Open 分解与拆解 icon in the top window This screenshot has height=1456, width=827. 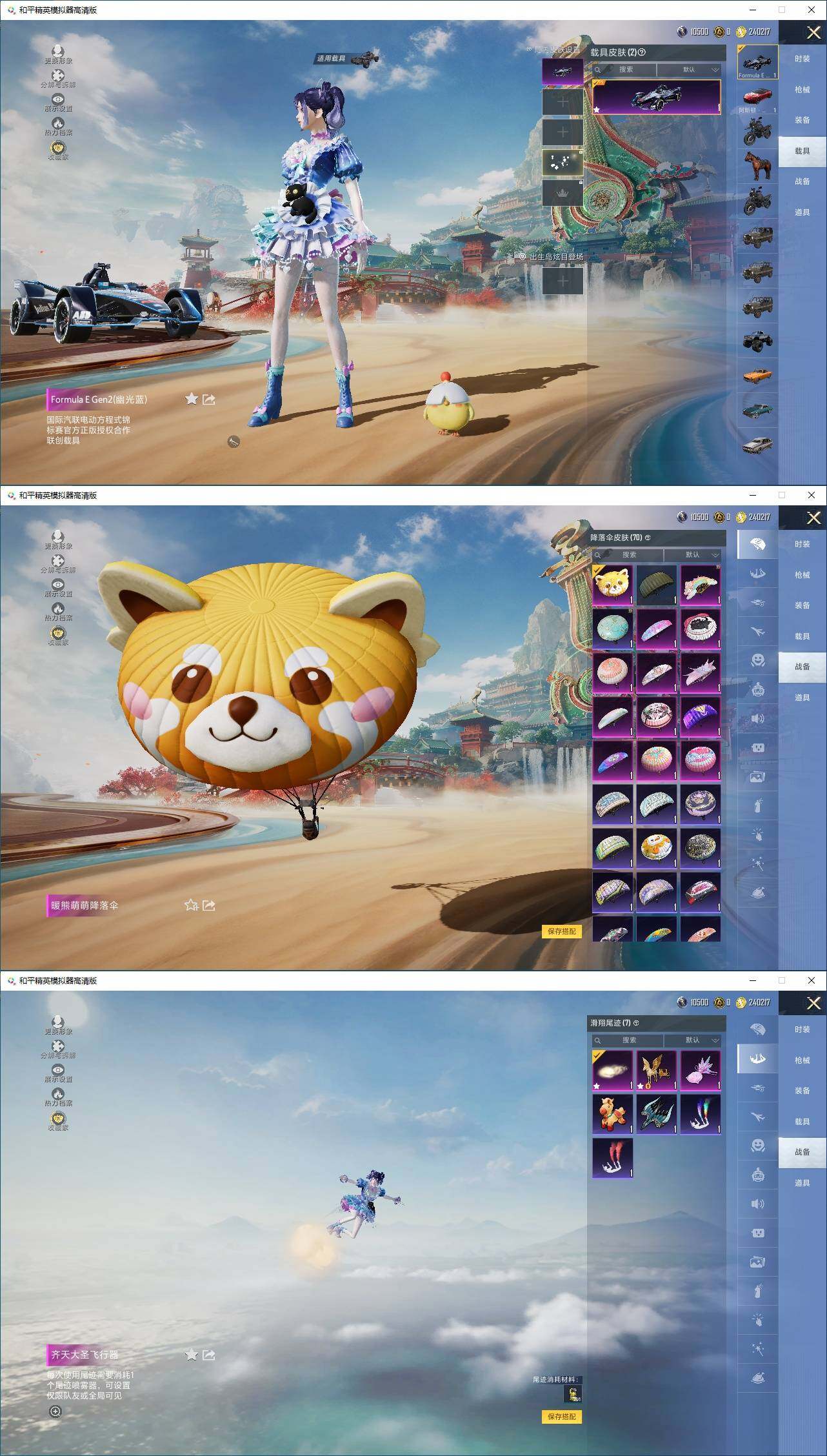click(58, 76)
